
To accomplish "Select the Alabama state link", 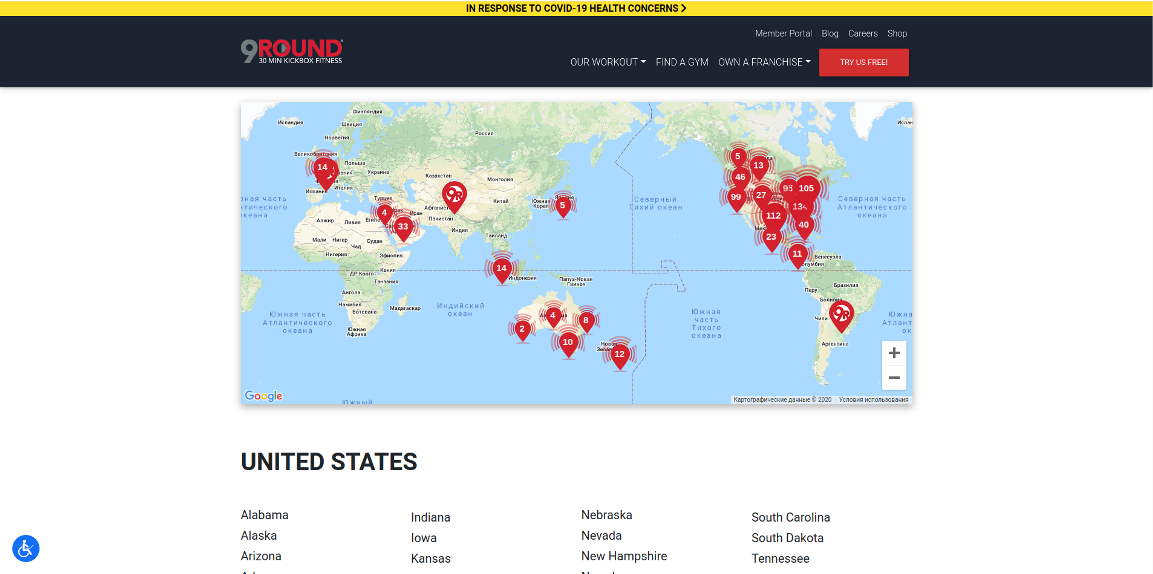I will pyautogui.click(x=265, y=515).
